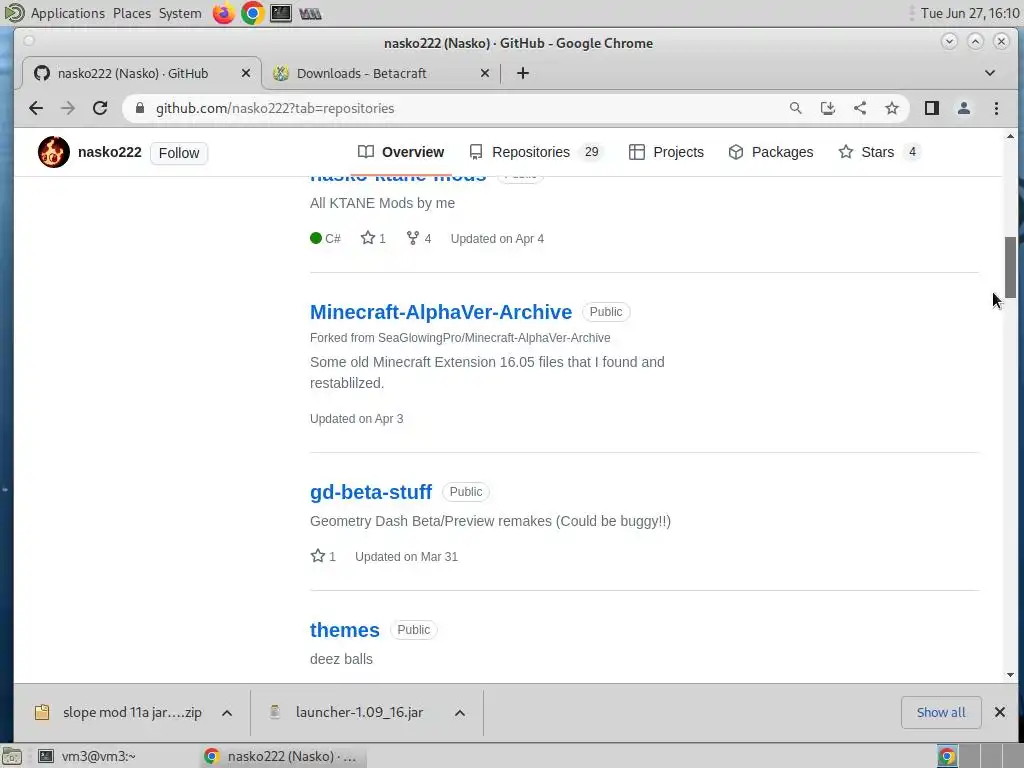This screenshot has height=768, width=1024.
Task: Open the gd-beta-stuff repository
Action: [x=371, y=492]
